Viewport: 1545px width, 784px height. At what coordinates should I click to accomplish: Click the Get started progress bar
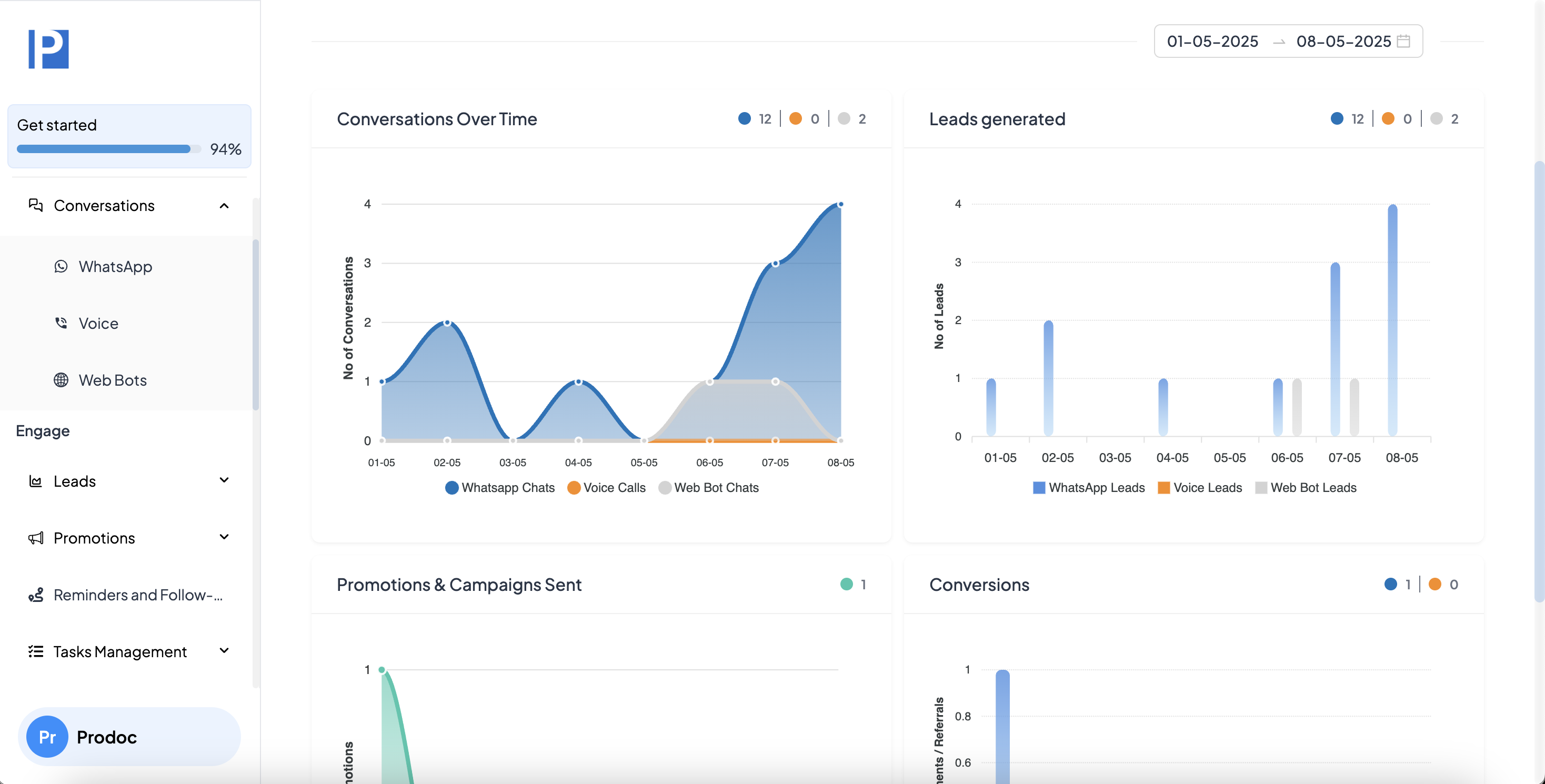tap(104, 149)
